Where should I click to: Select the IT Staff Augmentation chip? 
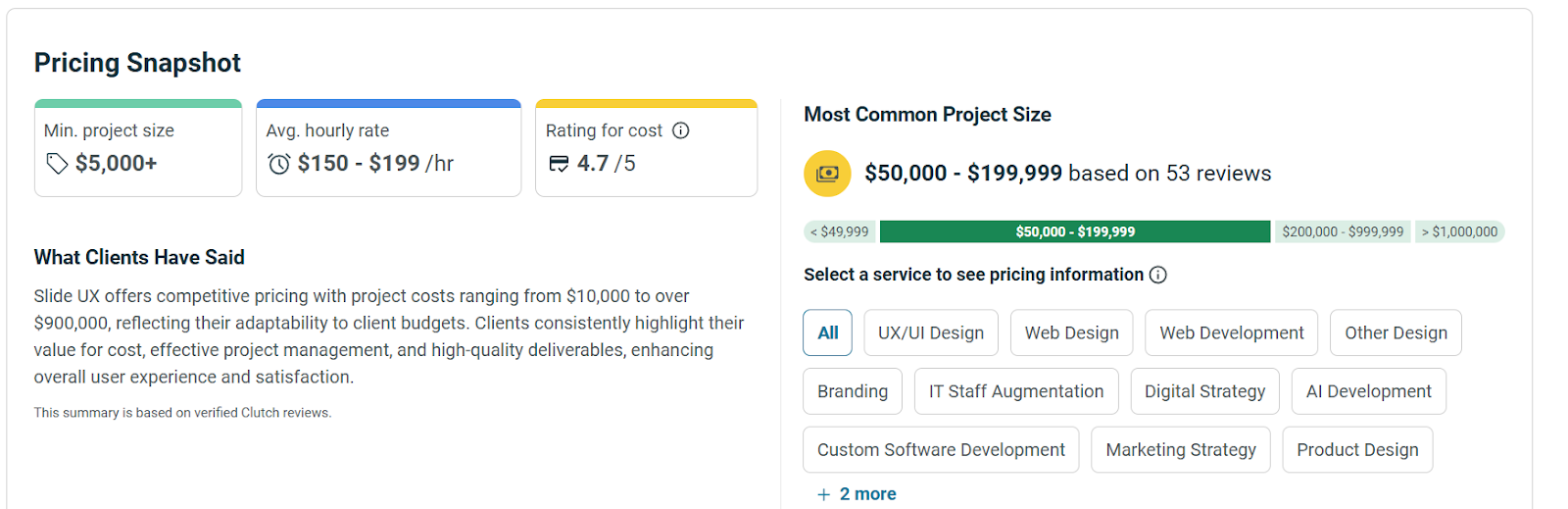click(x=1016, y=391)
